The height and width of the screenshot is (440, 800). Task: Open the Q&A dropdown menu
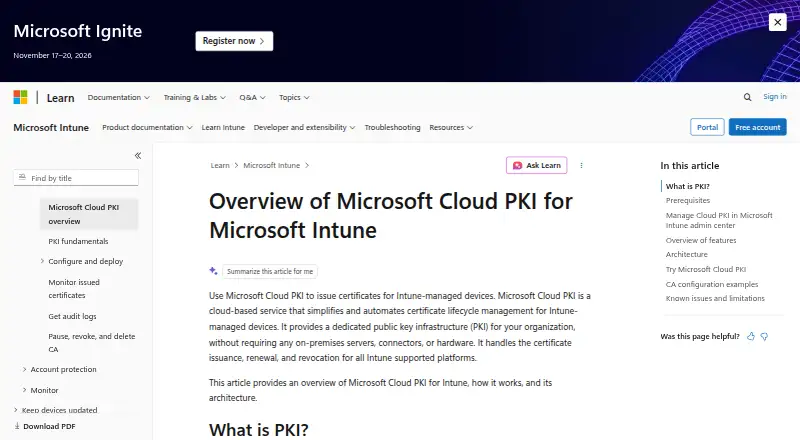pos(252,97)
